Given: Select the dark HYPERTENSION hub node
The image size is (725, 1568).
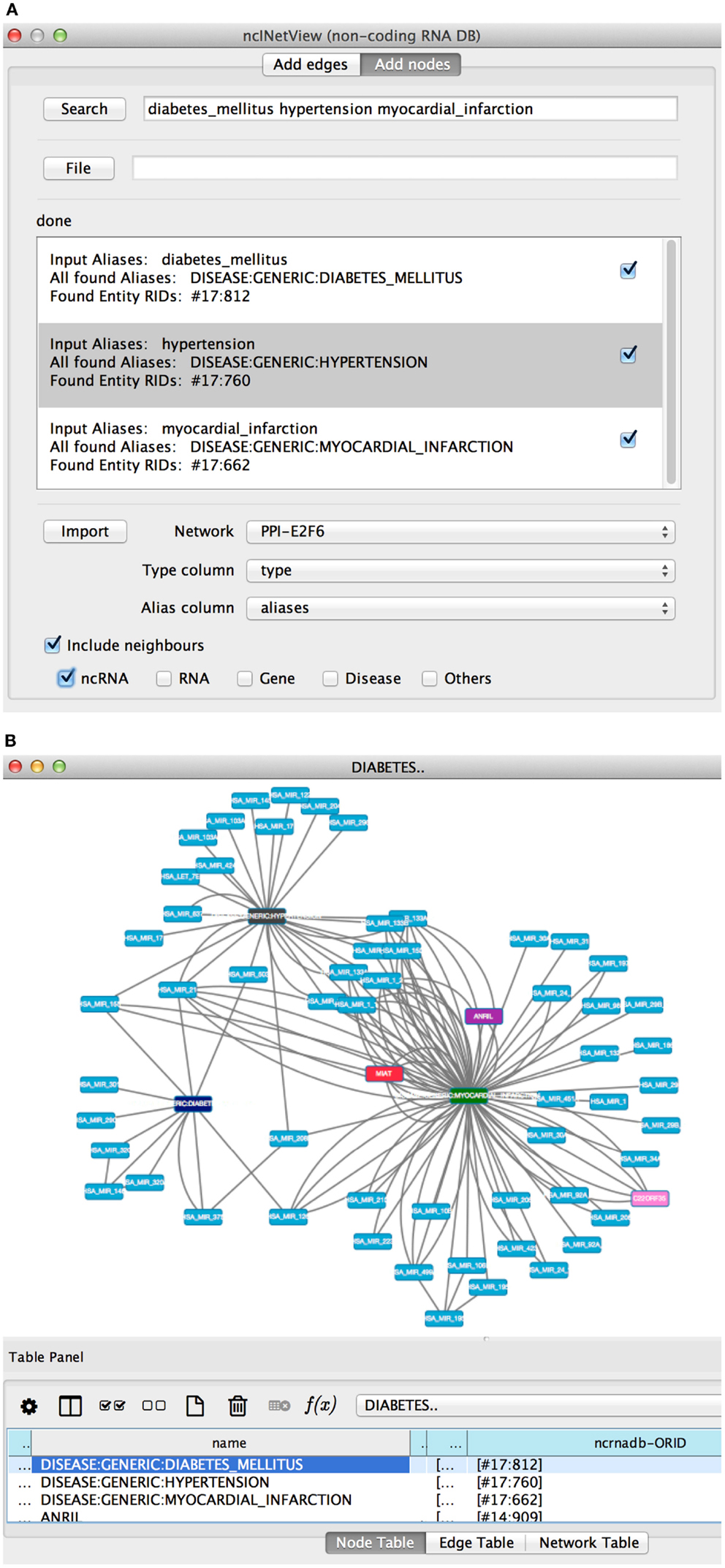Looking at the screenshot, I should (x=267, y=916).
